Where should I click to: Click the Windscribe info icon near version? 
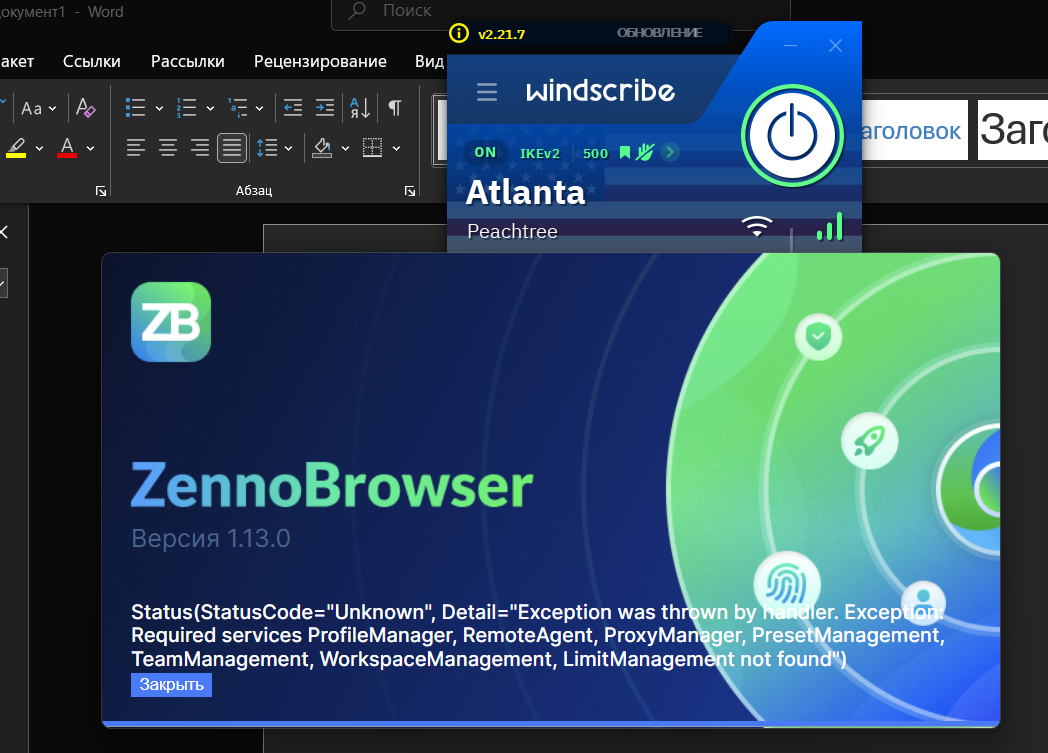point(458,33)
